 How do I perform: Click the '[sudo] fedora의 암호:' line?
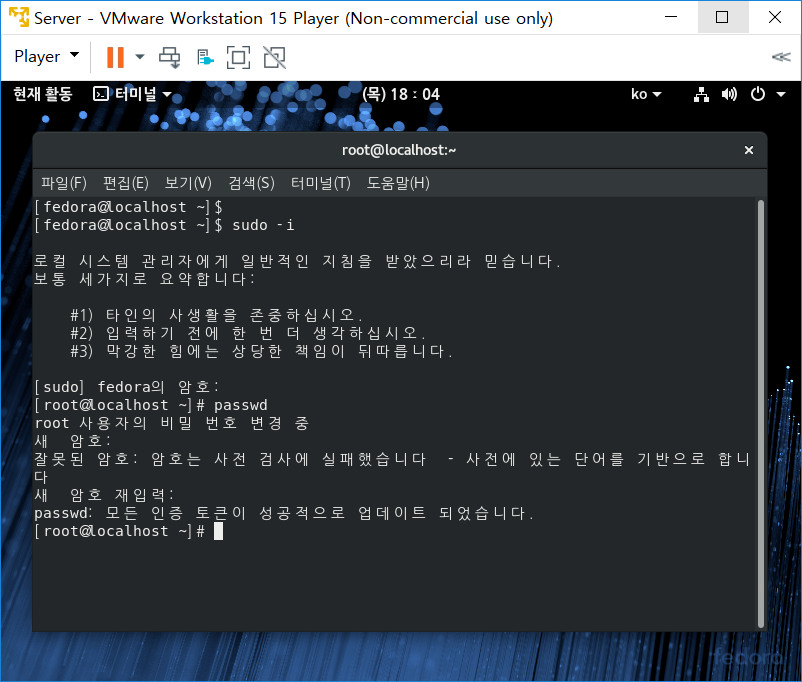tap(126, 387)
